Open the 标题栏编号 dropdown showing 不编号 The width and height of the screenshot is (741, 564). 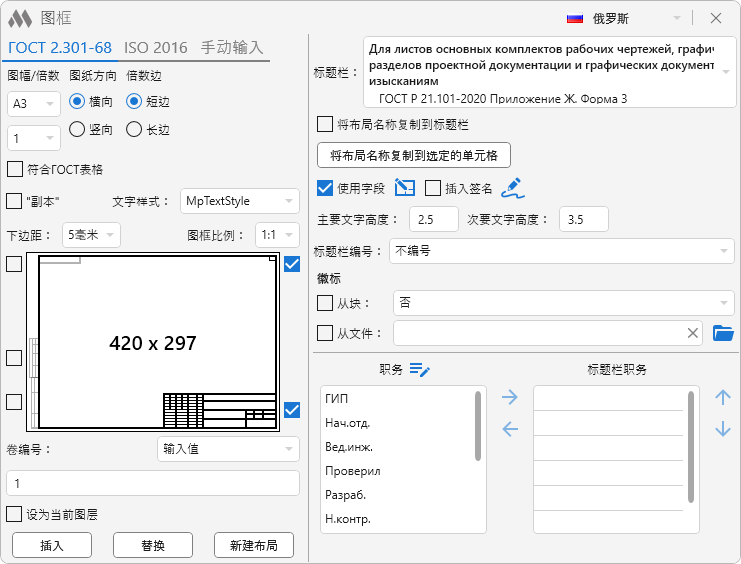[561, 251]
